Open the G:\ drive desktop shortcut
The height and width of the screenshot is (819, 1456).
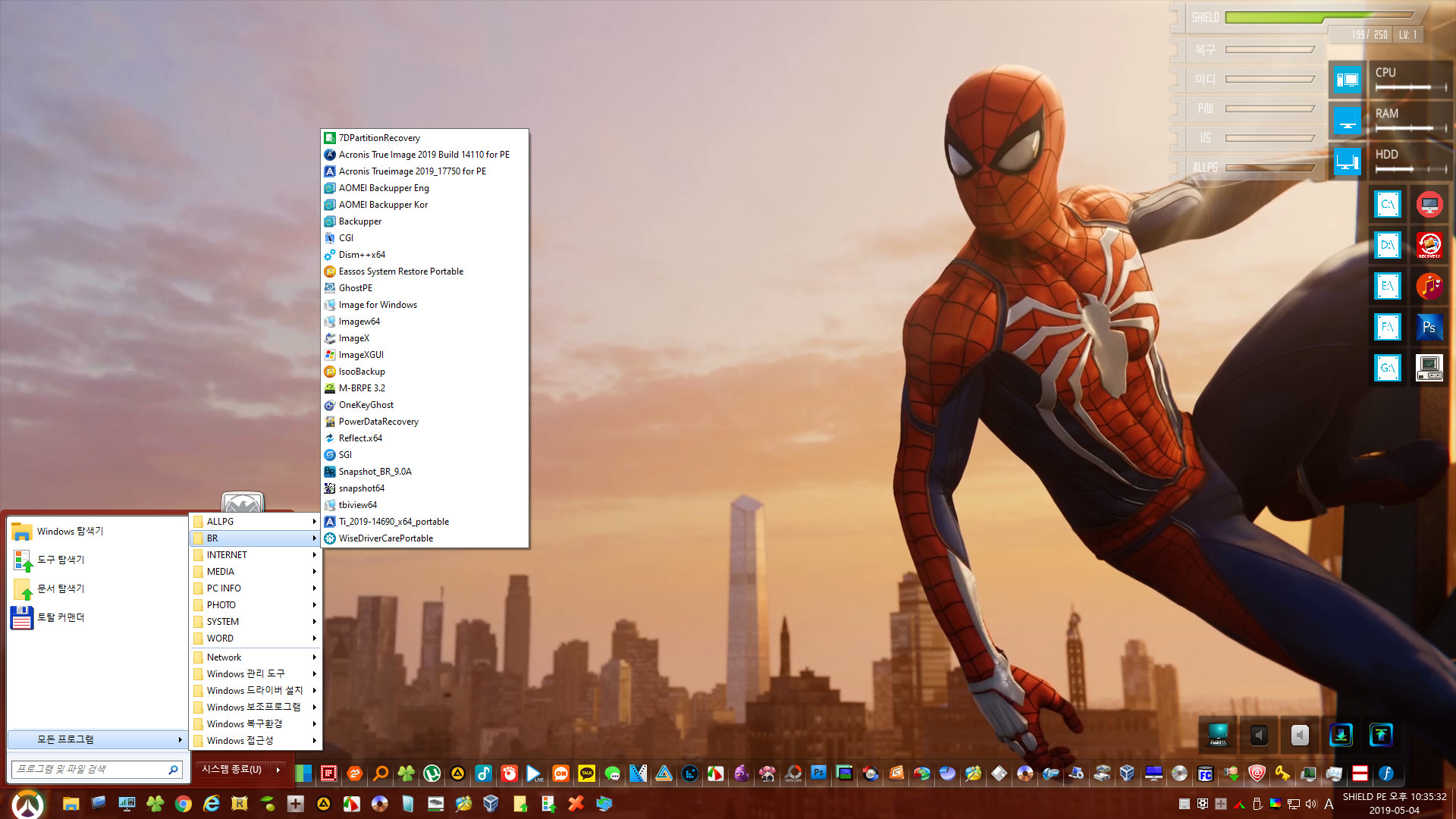pos(1388,368)
